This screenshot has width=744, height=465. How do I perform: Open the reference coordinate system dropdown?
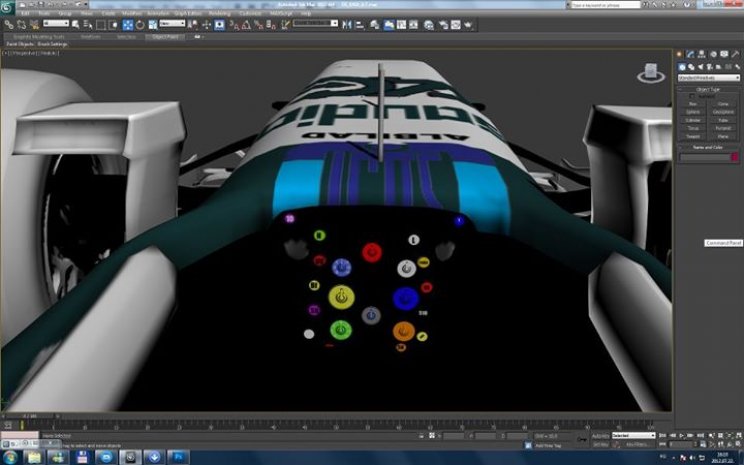[172, 23]
